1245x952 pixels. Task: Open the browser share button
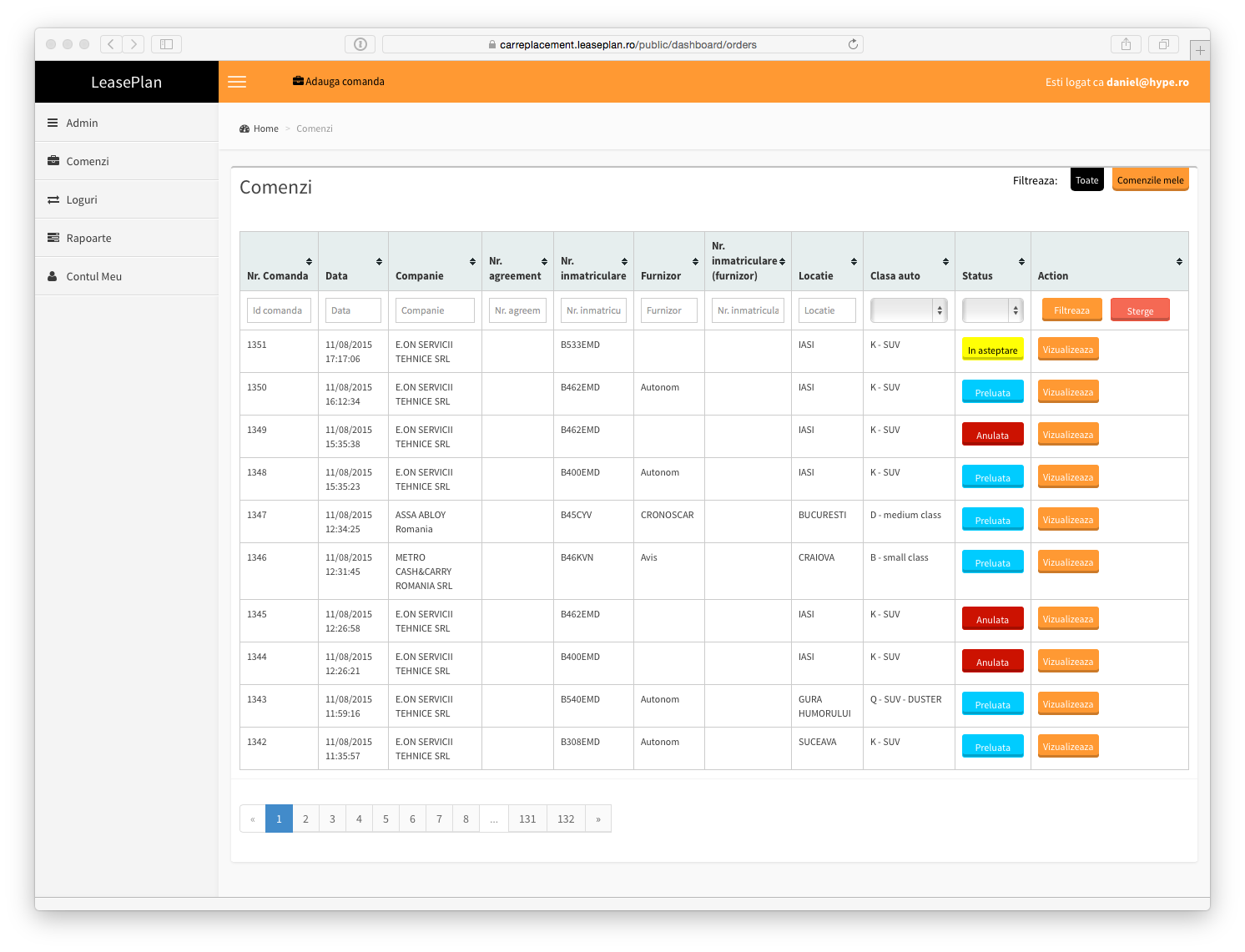click(x=1126, y=44)
